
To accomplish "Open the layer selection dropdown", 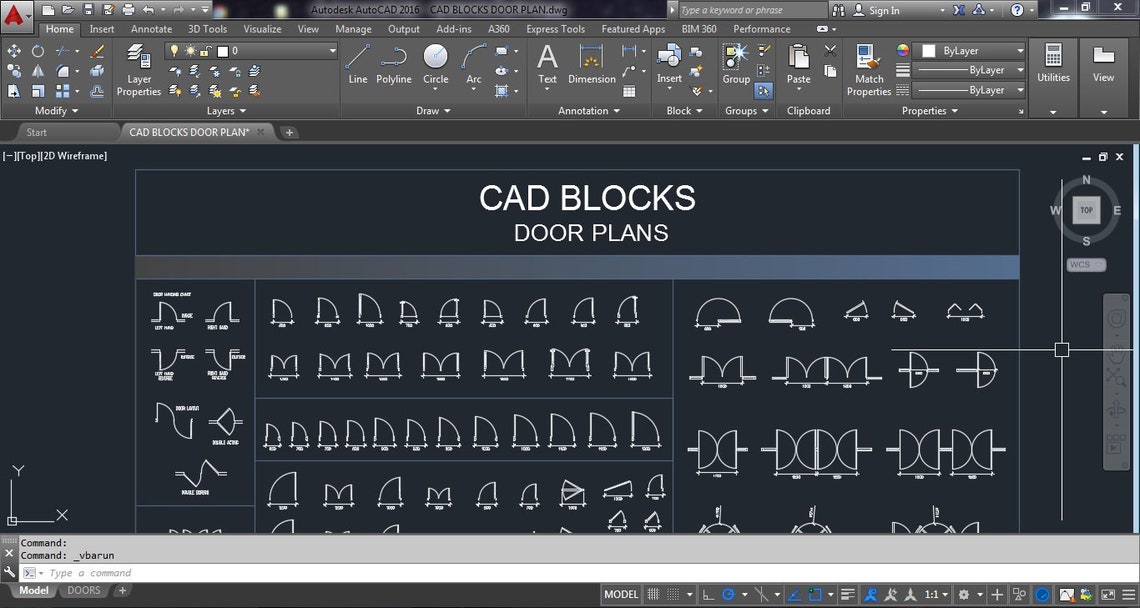I will tap(330, 50).
